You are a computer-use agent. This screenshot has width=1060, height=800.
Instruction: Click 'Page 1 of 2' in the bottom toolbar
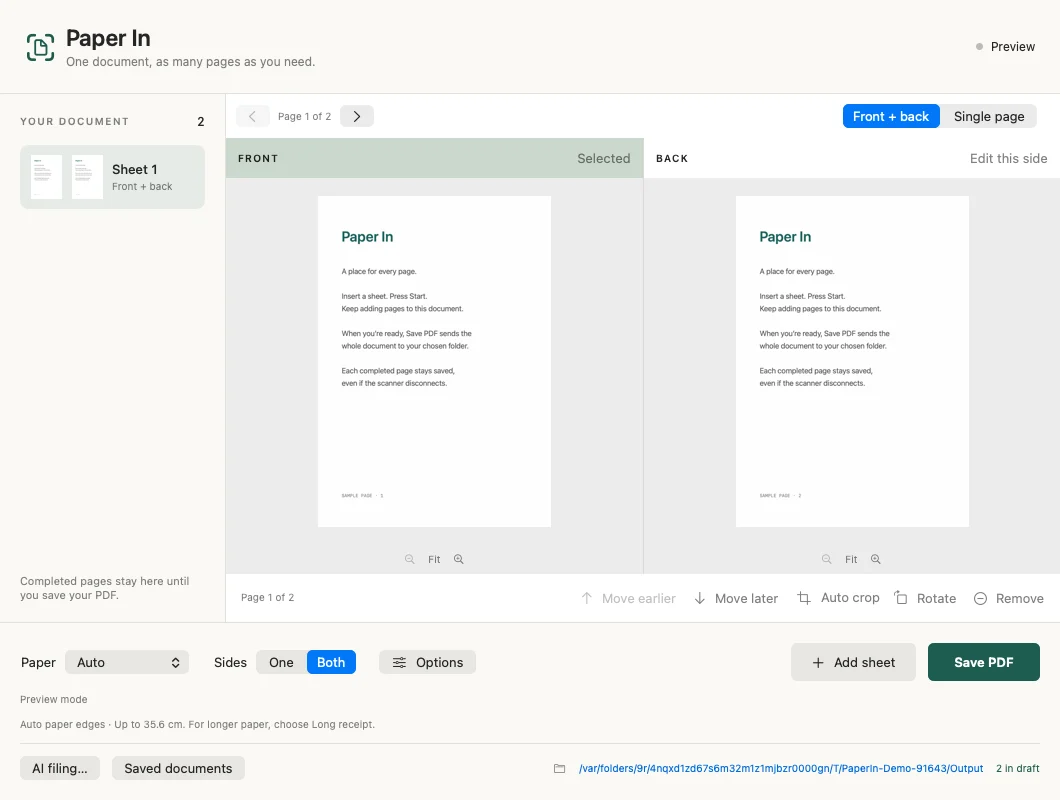268,598
